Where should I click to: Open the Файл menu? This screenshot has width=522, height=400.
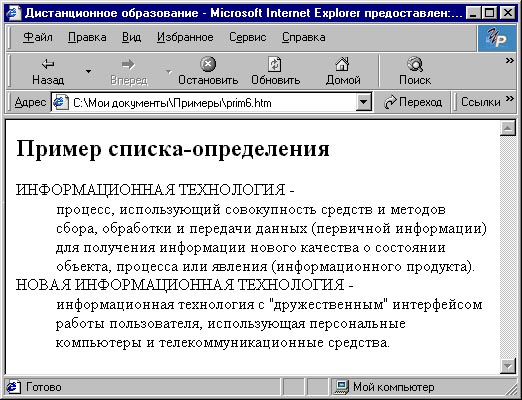tap(38, 37)
